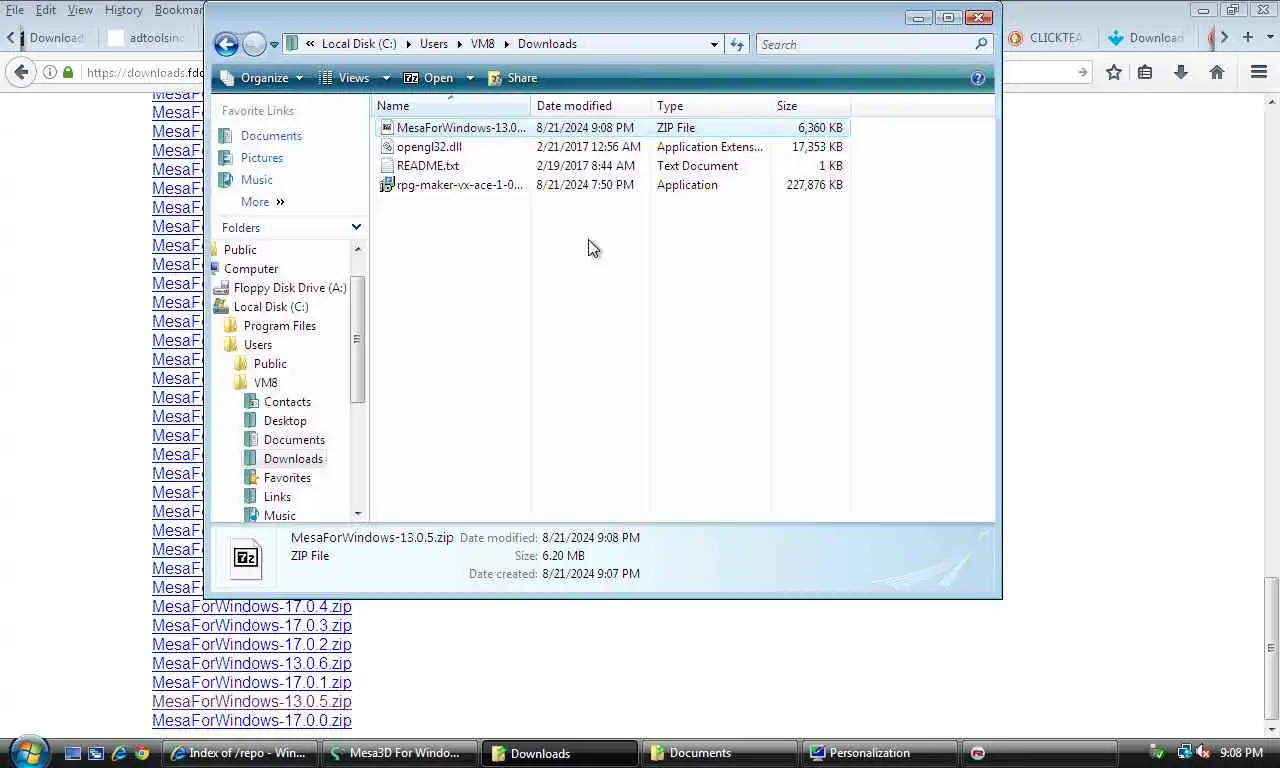The width and height of the screenshot is (1280, 768).
Task: Click 7z file icon in details pane
Action: pyautogui.click(x=246, y=558)
